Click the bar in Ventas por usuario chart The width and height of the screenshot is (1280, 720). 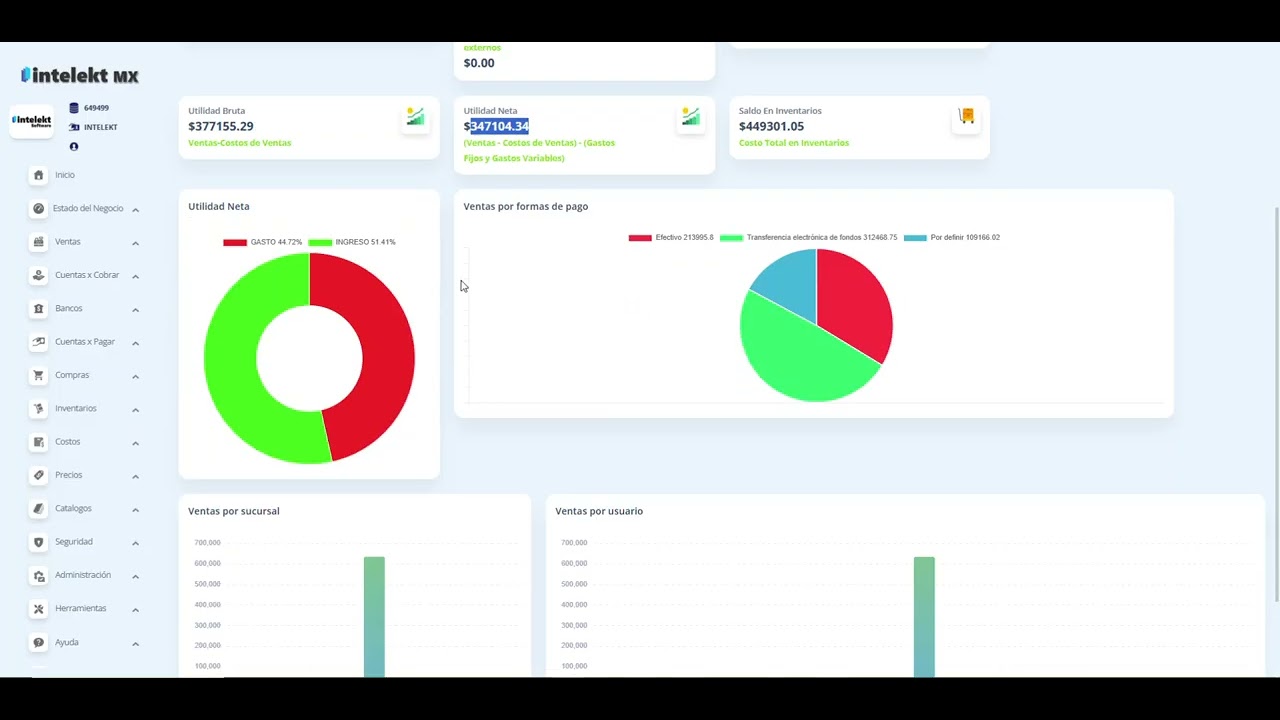coord(924,617)
